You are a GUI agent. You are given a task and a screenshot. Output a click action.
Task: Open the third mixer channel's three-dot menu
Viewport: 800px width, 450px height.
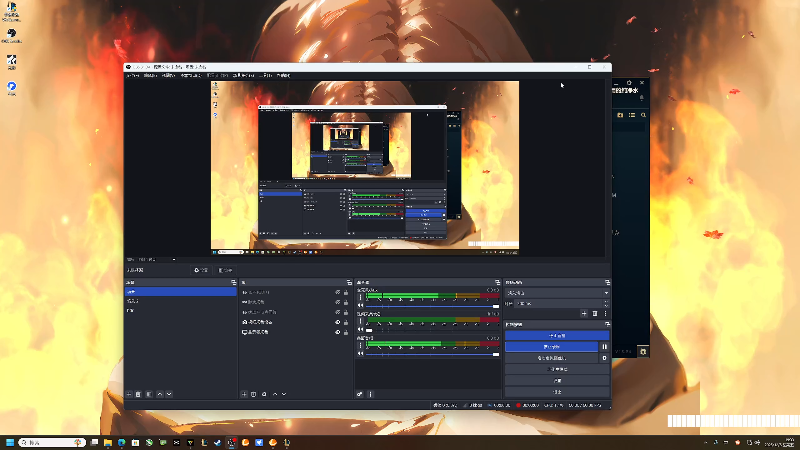[360, 345]
